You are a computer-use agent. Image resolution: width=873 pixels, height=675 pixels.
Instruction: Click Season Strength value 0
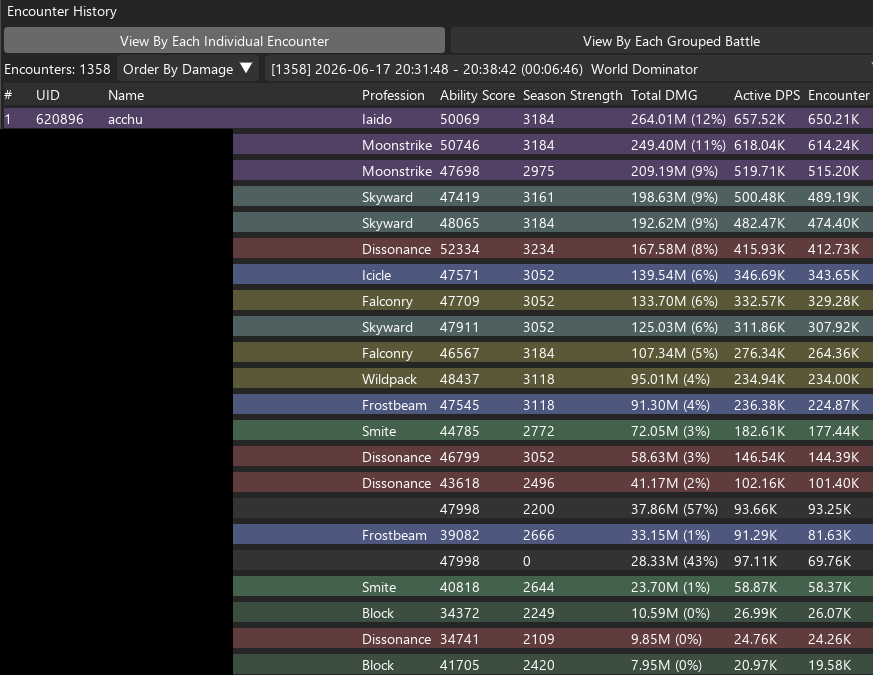(x=527, y=561)
